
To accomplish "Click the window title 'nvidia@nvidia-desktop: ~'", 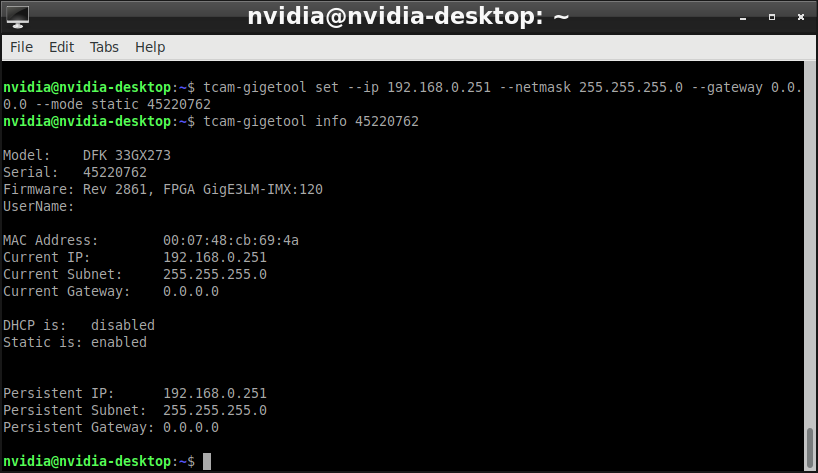I will (408, 17).
